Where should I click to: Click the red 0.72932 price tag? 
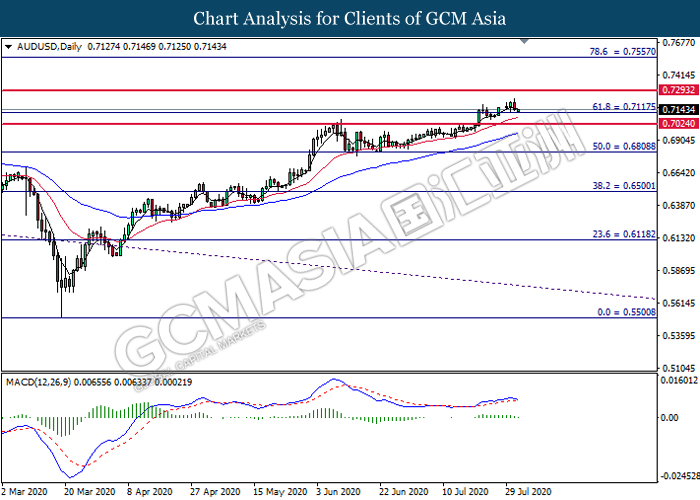coord(678,90)
